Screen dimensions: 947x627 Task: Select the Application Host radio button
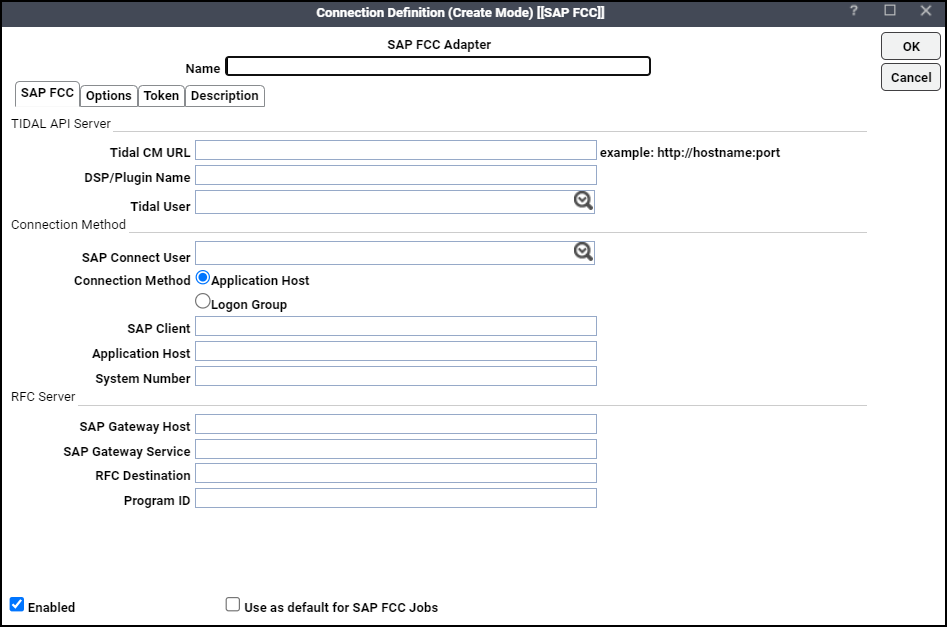203,278
